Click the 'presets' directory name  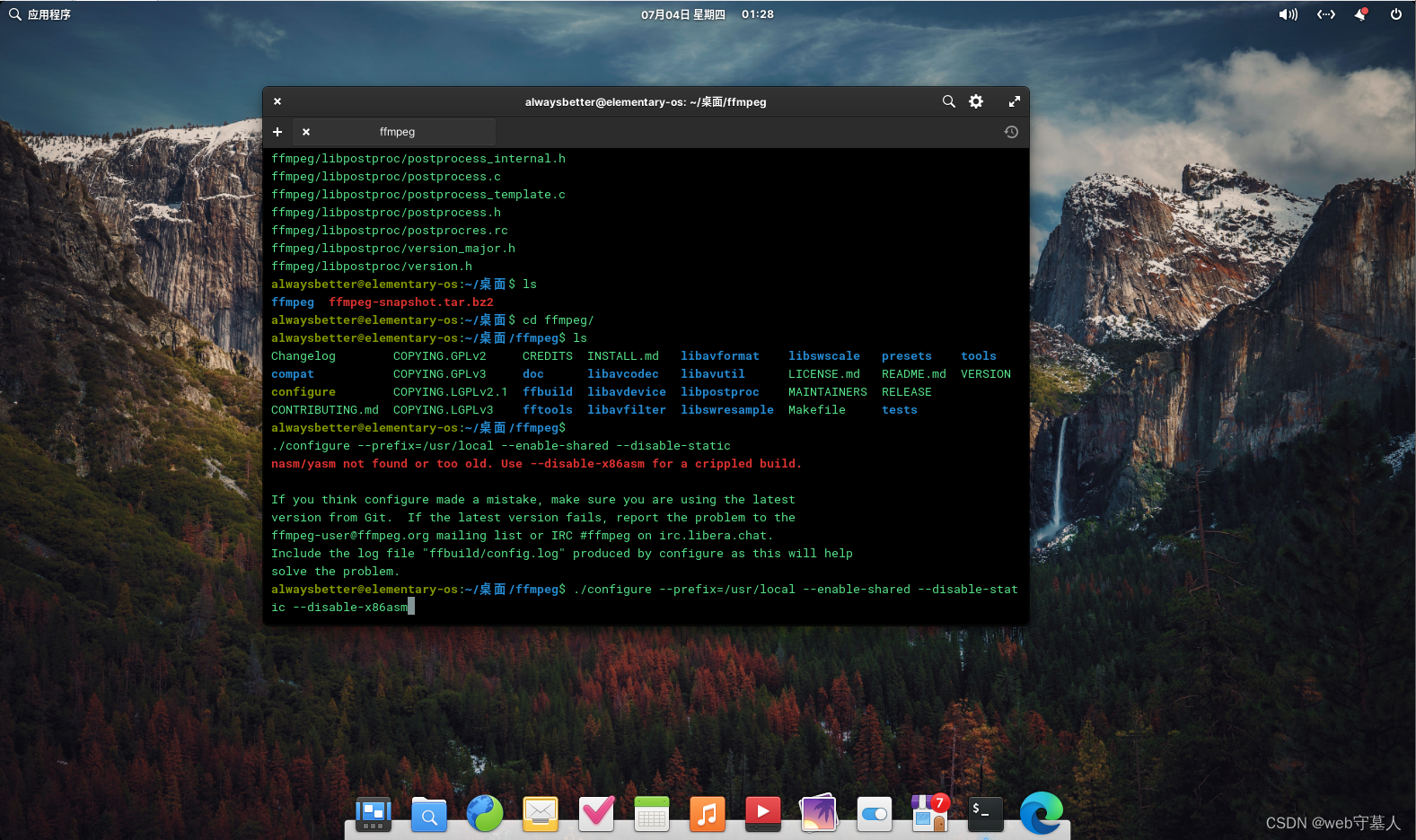(907, 356)
